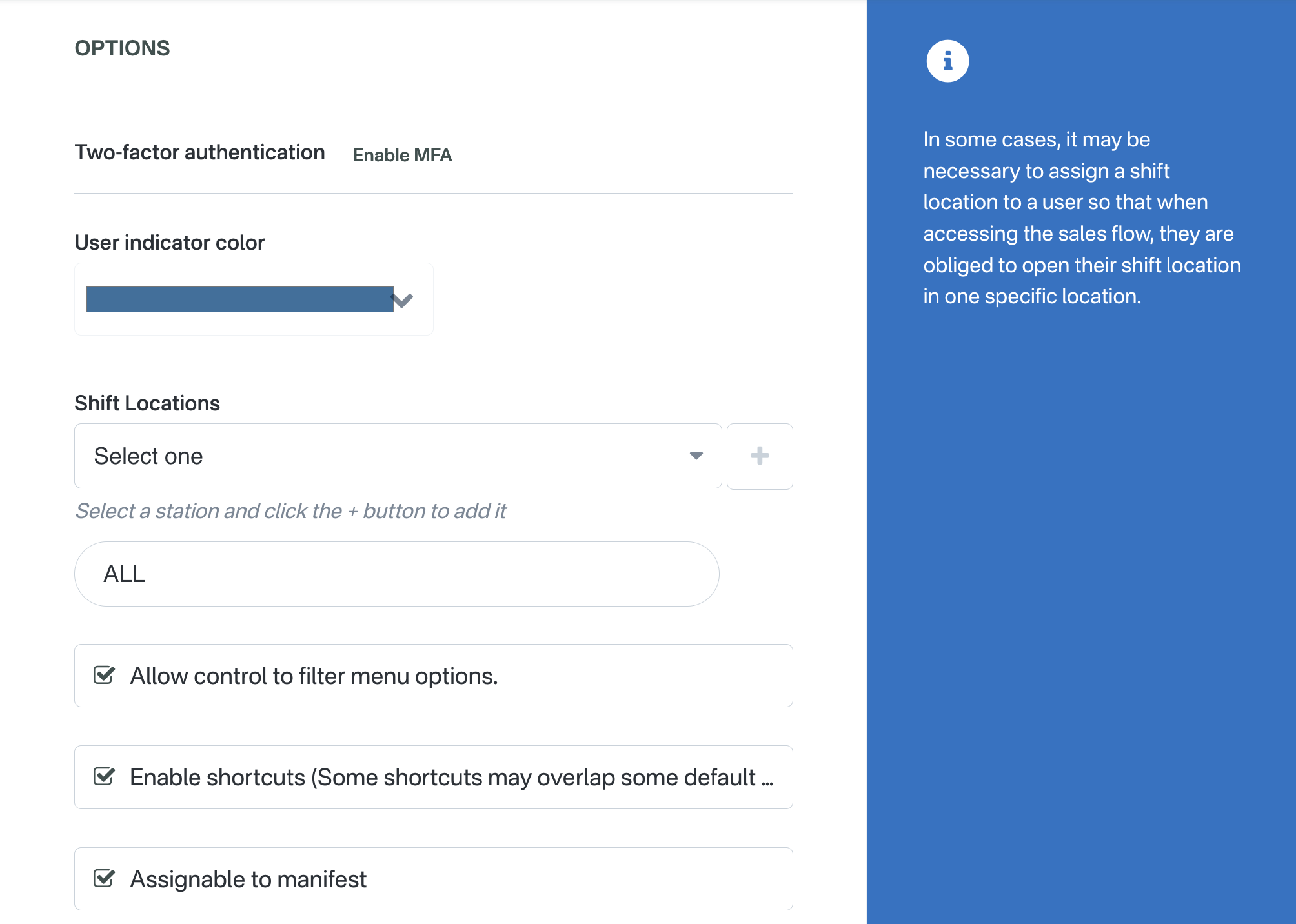Image resolution: width=1296 pixels, height=924 pixels.
Task: Click the Enable MFA link
Action: coord(402,155)
